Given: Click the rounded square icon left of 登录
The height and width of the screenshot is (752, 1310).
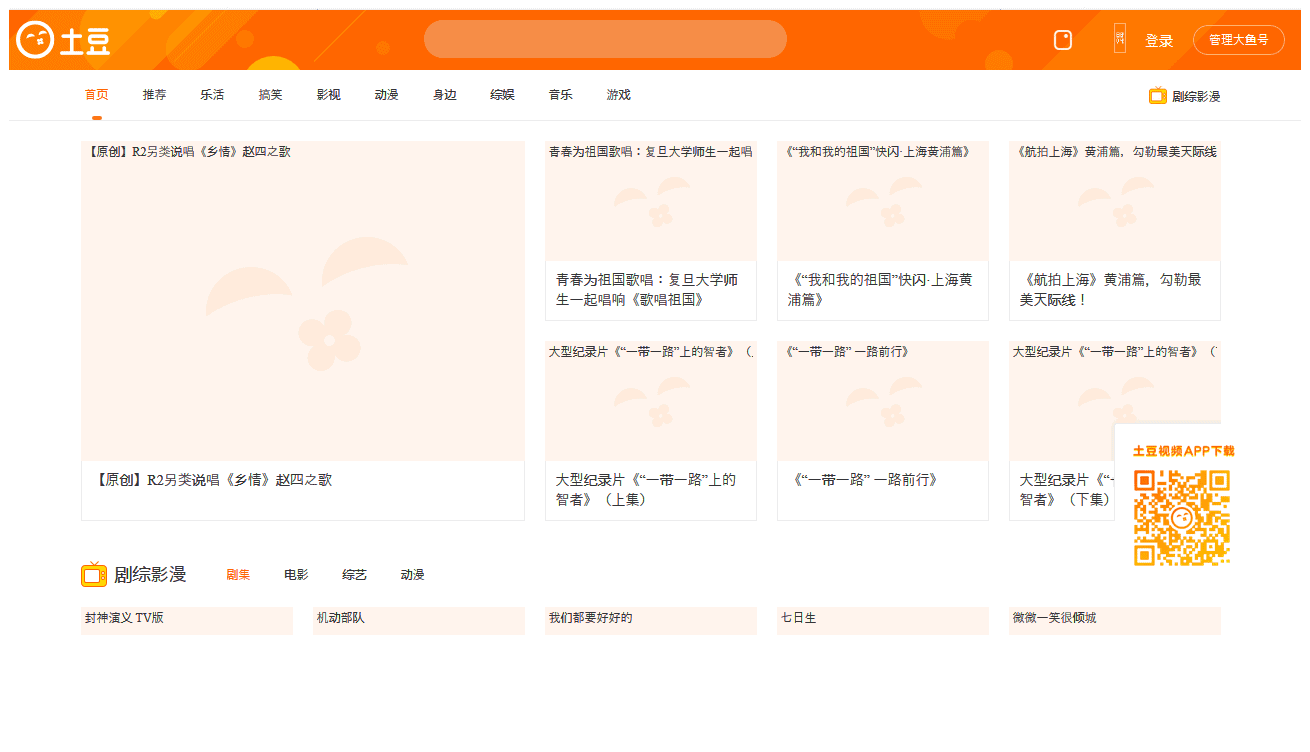Looking at the screenshot, I should pyautogui.click(x=1063, y=40).
